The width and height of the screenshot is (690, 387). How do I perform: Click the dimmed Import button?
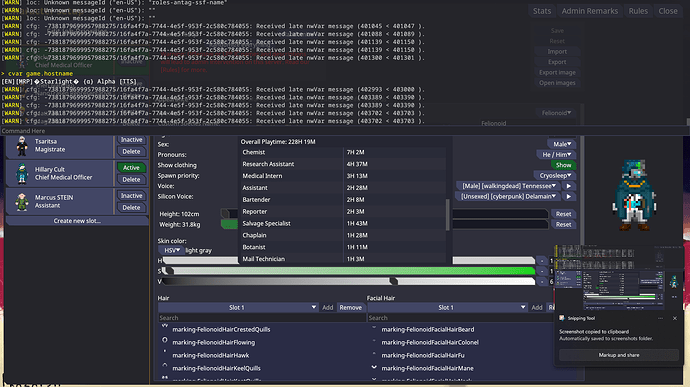click(557, 52)
